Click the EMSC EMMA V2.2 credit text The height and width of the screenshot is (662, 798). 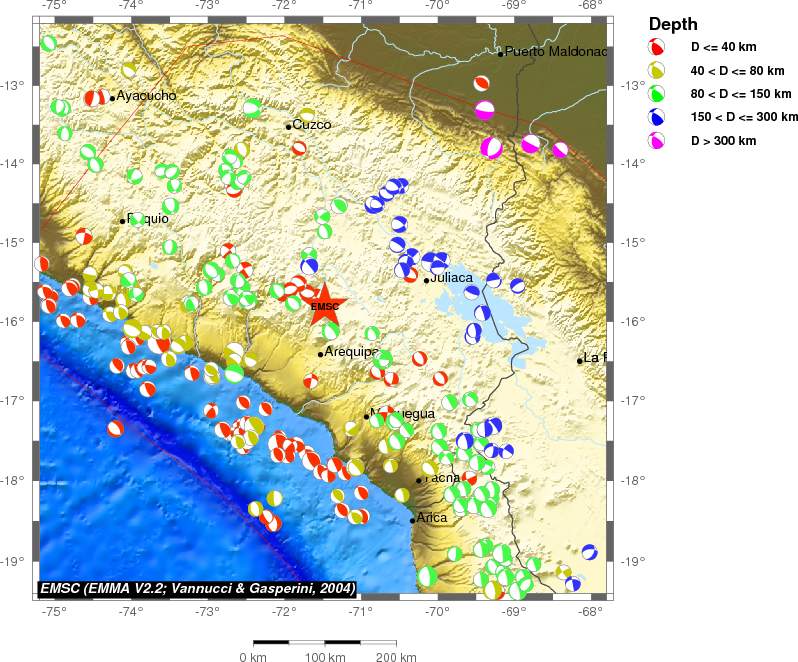click(197, 588)
